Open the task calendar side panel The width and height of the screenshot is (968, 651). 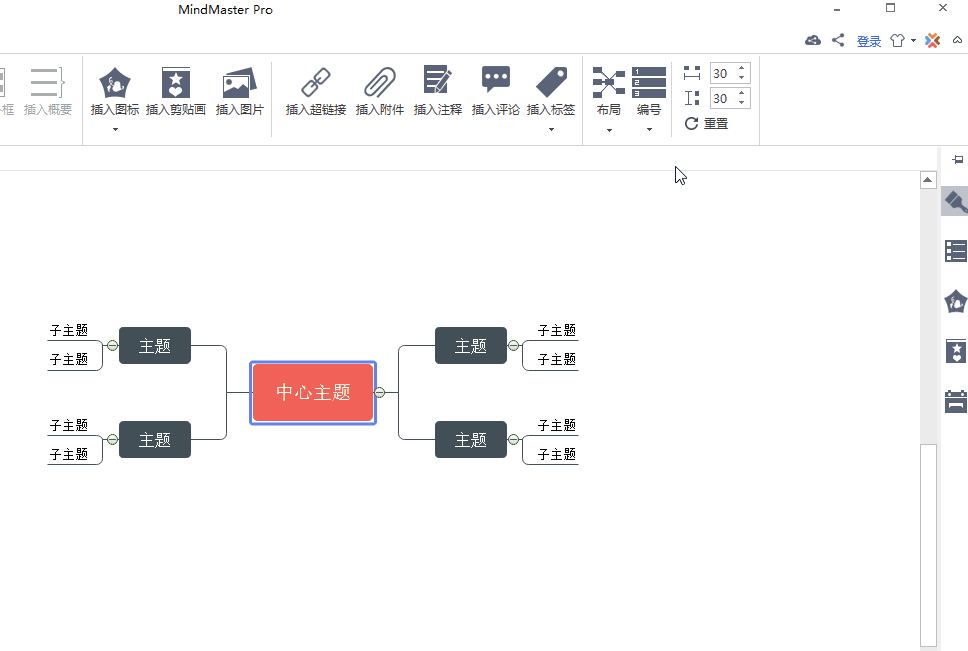click(x=956, y=401)
